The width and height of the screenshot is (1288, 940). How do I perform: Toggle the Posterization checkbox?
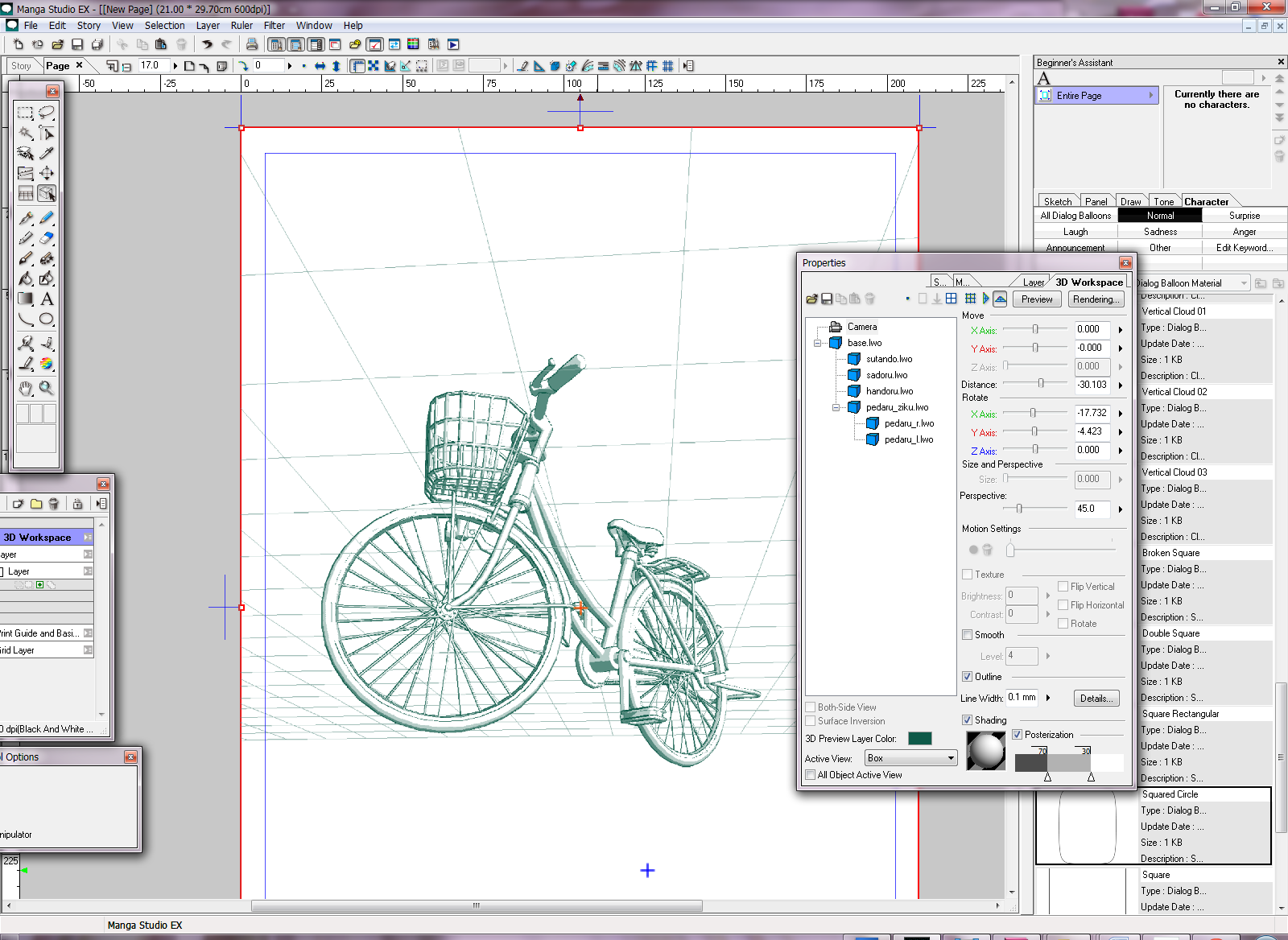click(x=1018, y=735)
